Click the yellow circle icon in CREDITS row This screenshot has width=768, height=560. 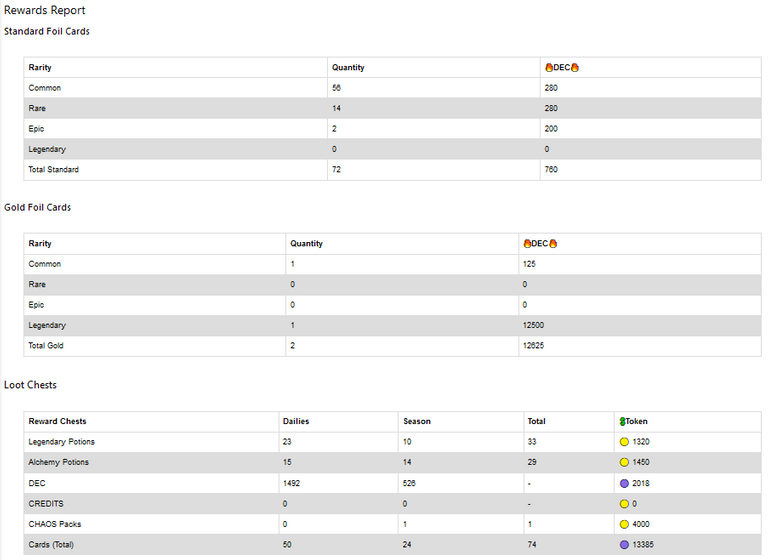624,504
